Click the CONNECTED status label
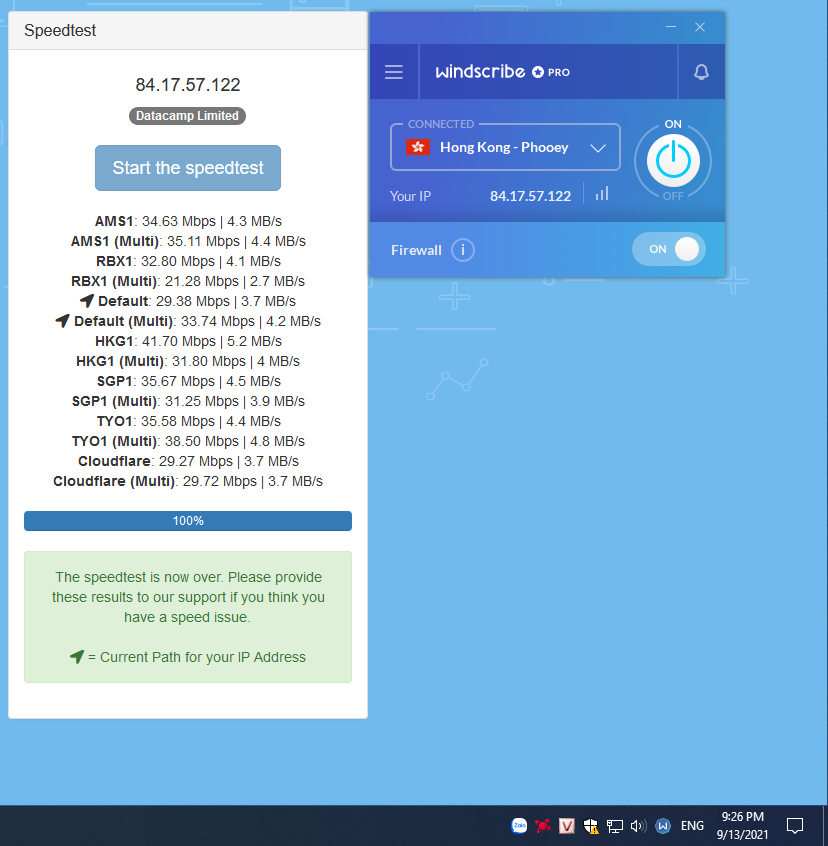828x846 pixels. coord(441,124)
